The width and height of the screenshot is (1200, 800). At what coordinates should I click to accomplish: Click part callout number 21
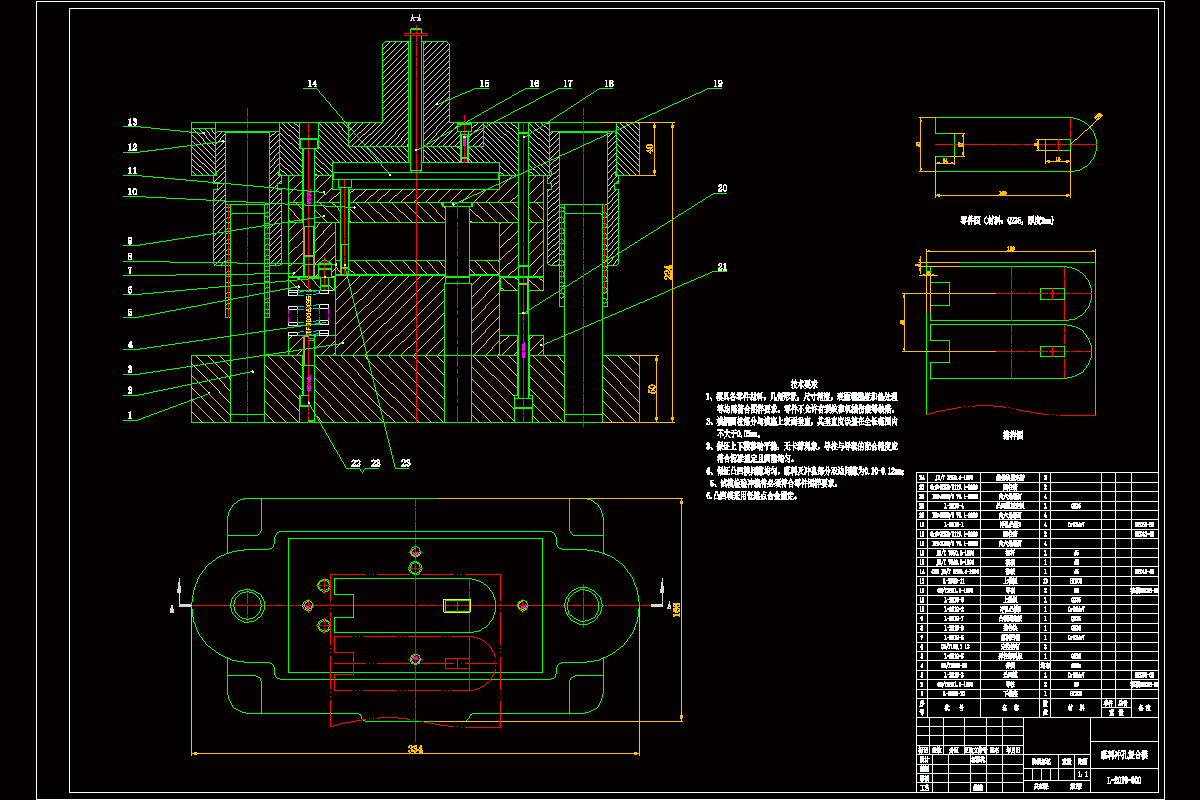pyautogui.click(x=722, y=268)
